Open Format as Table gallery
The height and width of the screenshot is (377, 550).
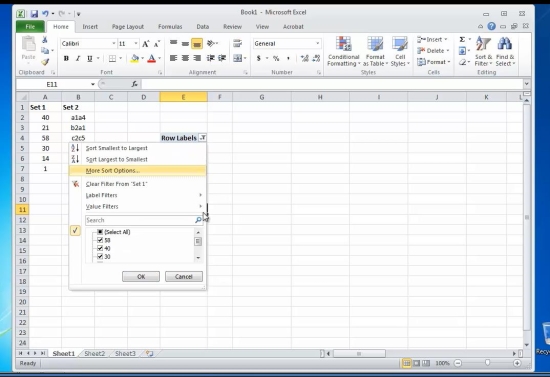pyautogui.click(x=375, y=51)
